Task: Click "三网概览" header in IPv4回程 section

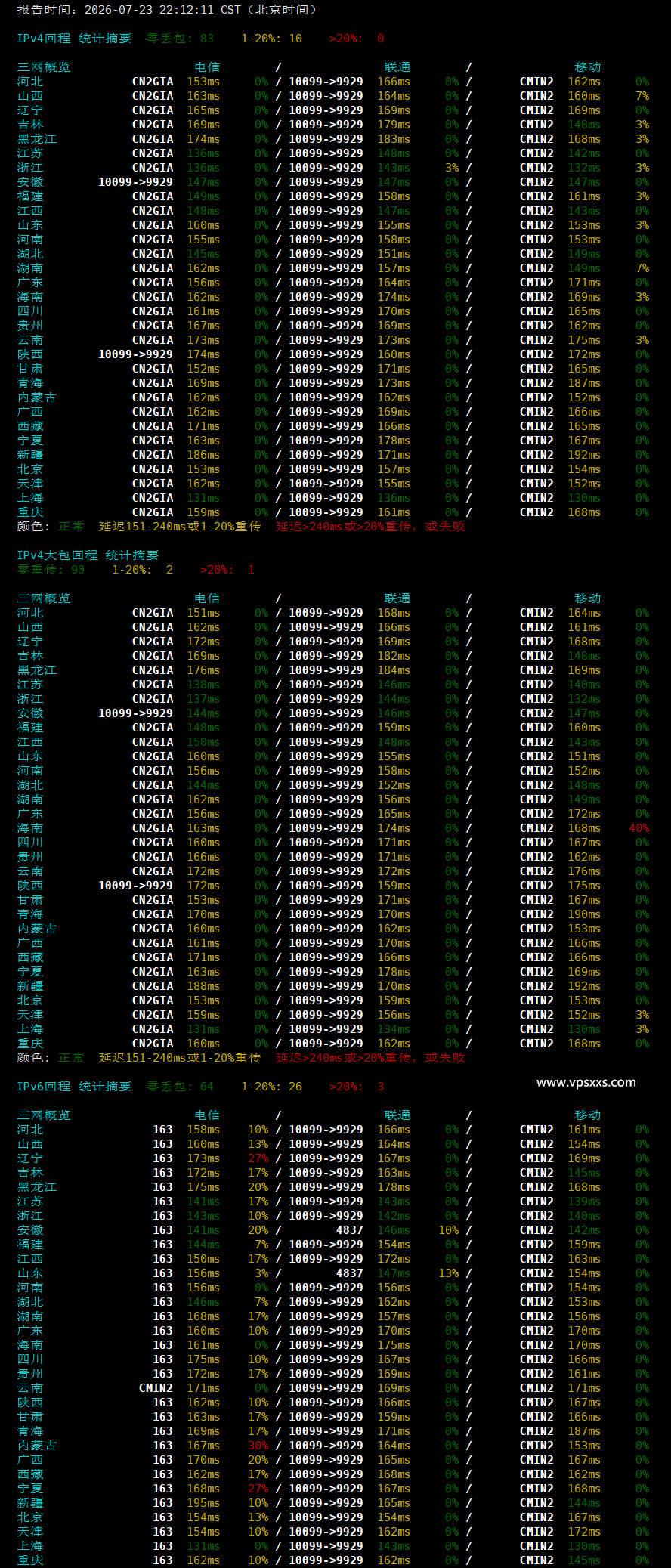Action: [x=44, y=67]
